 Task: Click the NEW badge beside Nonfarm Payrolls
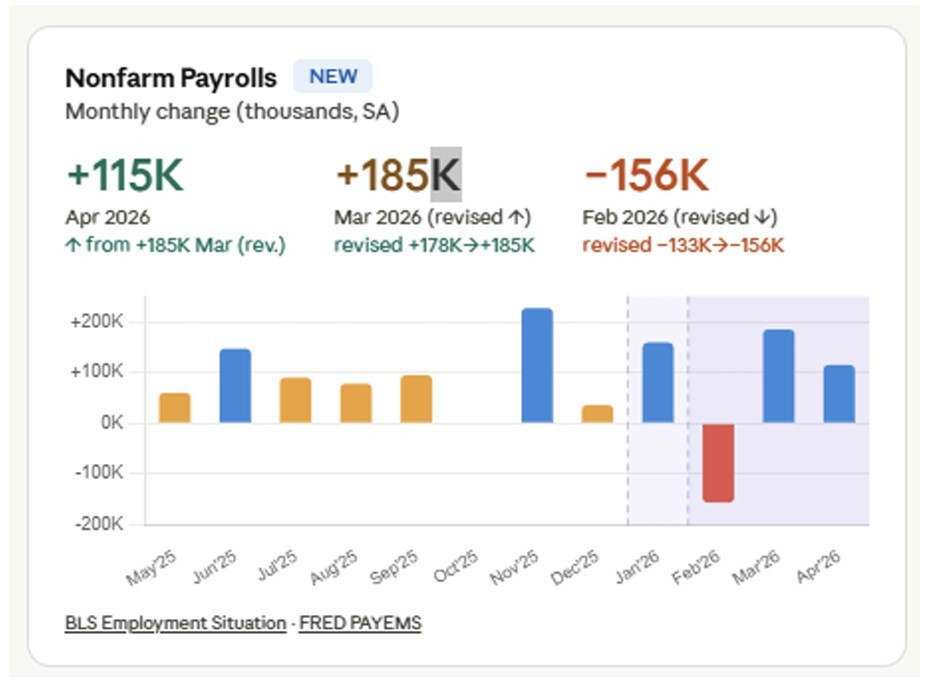[333, 76]
